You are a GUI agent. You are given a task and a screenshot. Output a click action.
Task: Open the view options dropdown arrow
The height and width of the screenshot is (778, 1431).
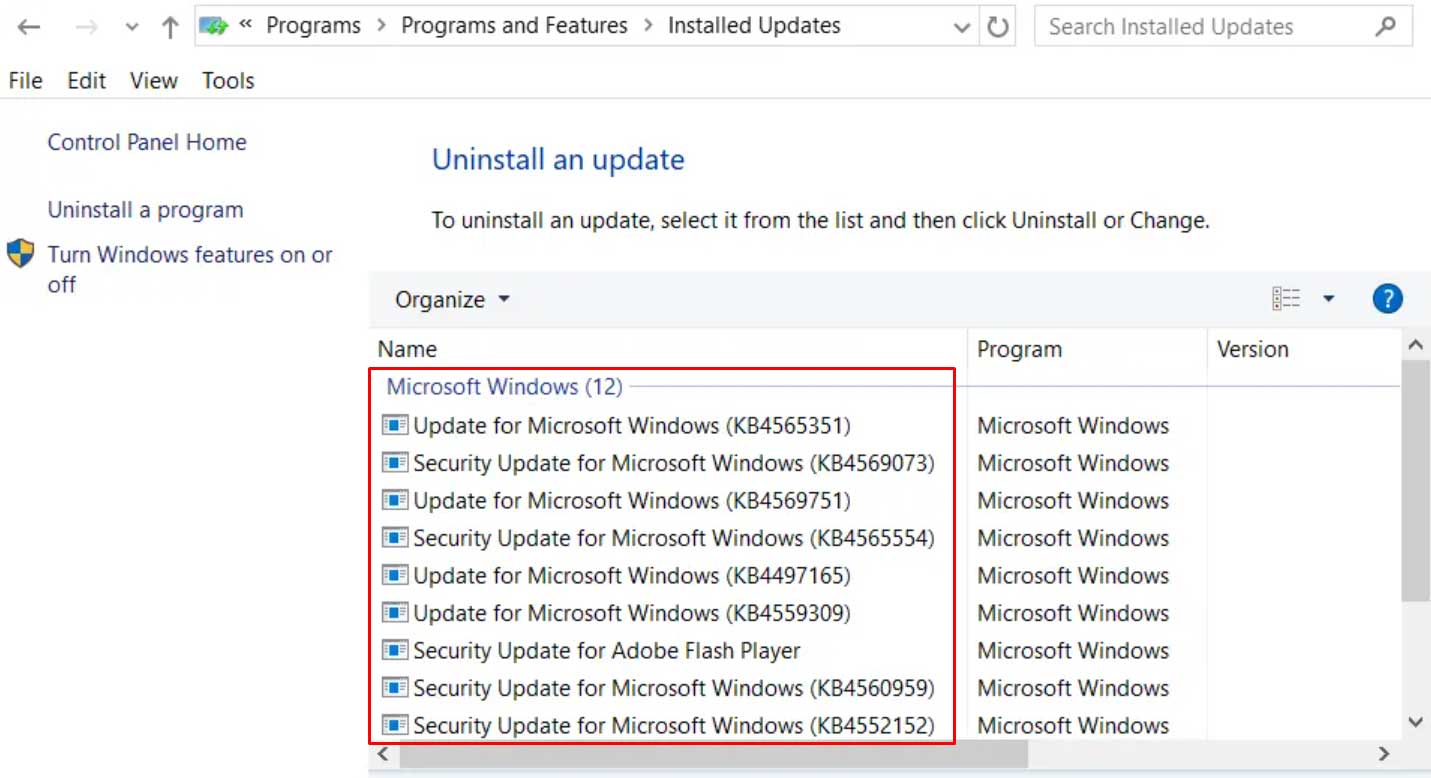point(1328,298)
